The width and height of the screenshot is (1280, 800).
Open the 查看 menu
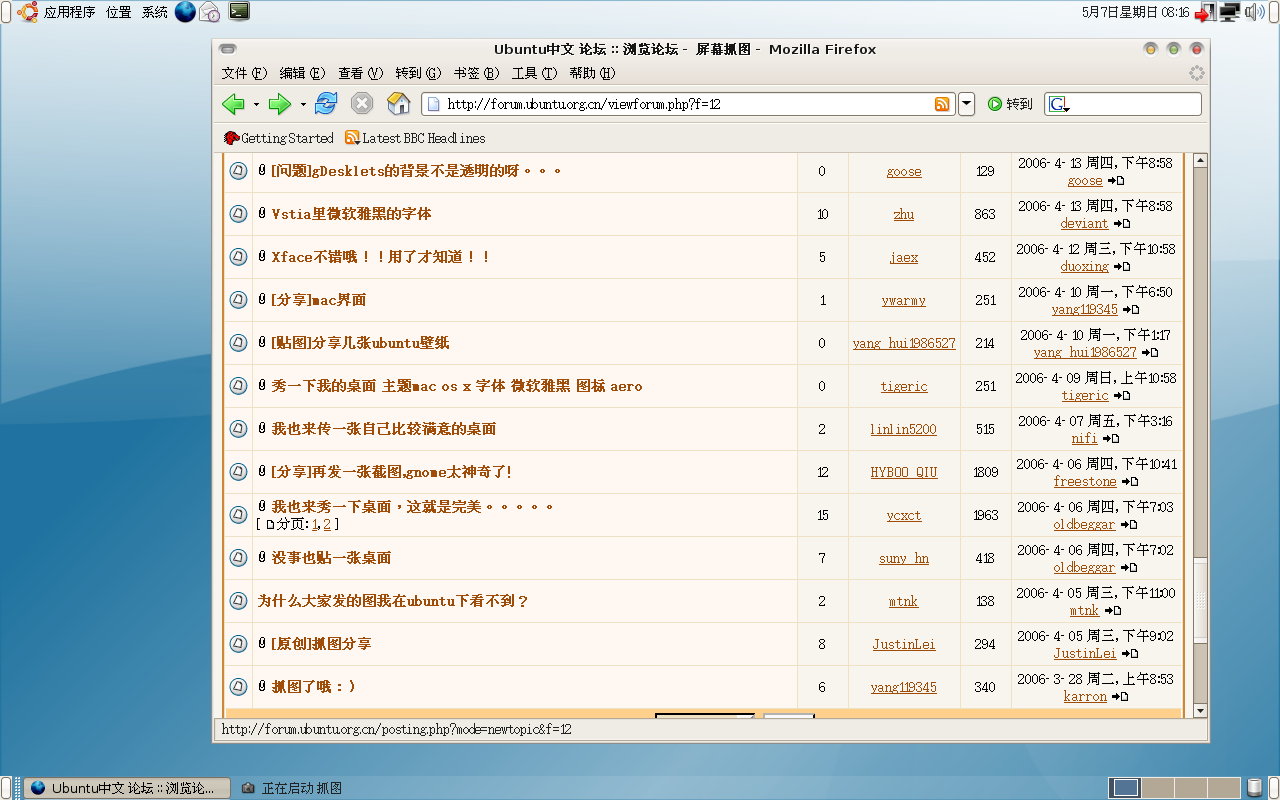click(x=361, y=73)
